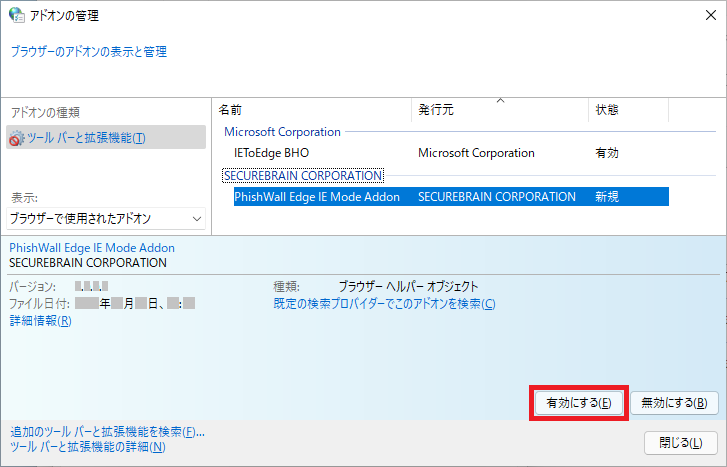The width and height of the screenshot is (727, 467).
Task: Click the 閉じる(L) button
Action: [x=681, y=443]
